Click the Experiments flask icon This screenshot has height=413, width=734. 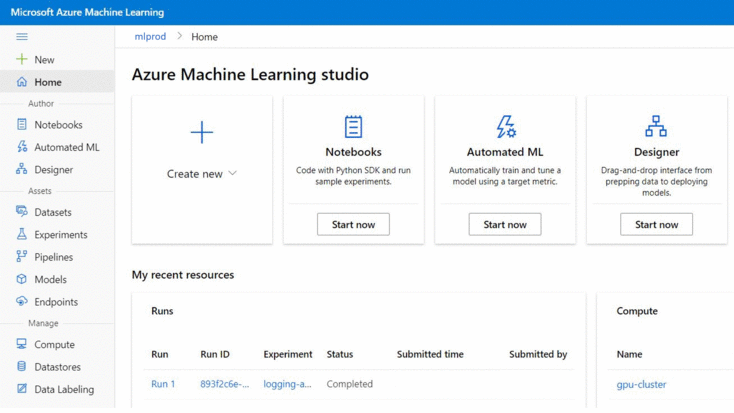pos(22,235)
